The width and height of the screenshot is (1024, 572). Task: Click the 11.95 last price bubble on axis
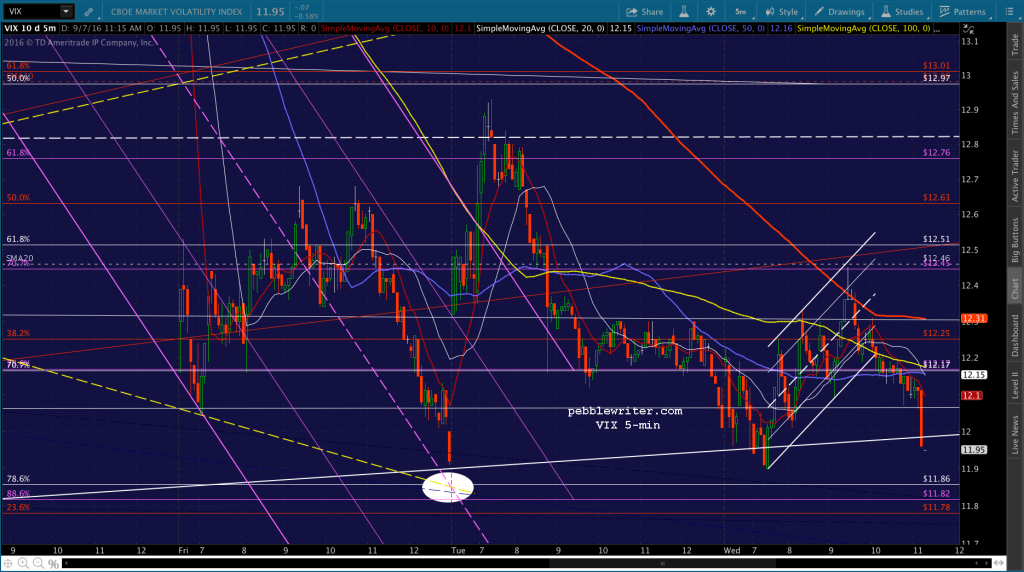[974, 450]
